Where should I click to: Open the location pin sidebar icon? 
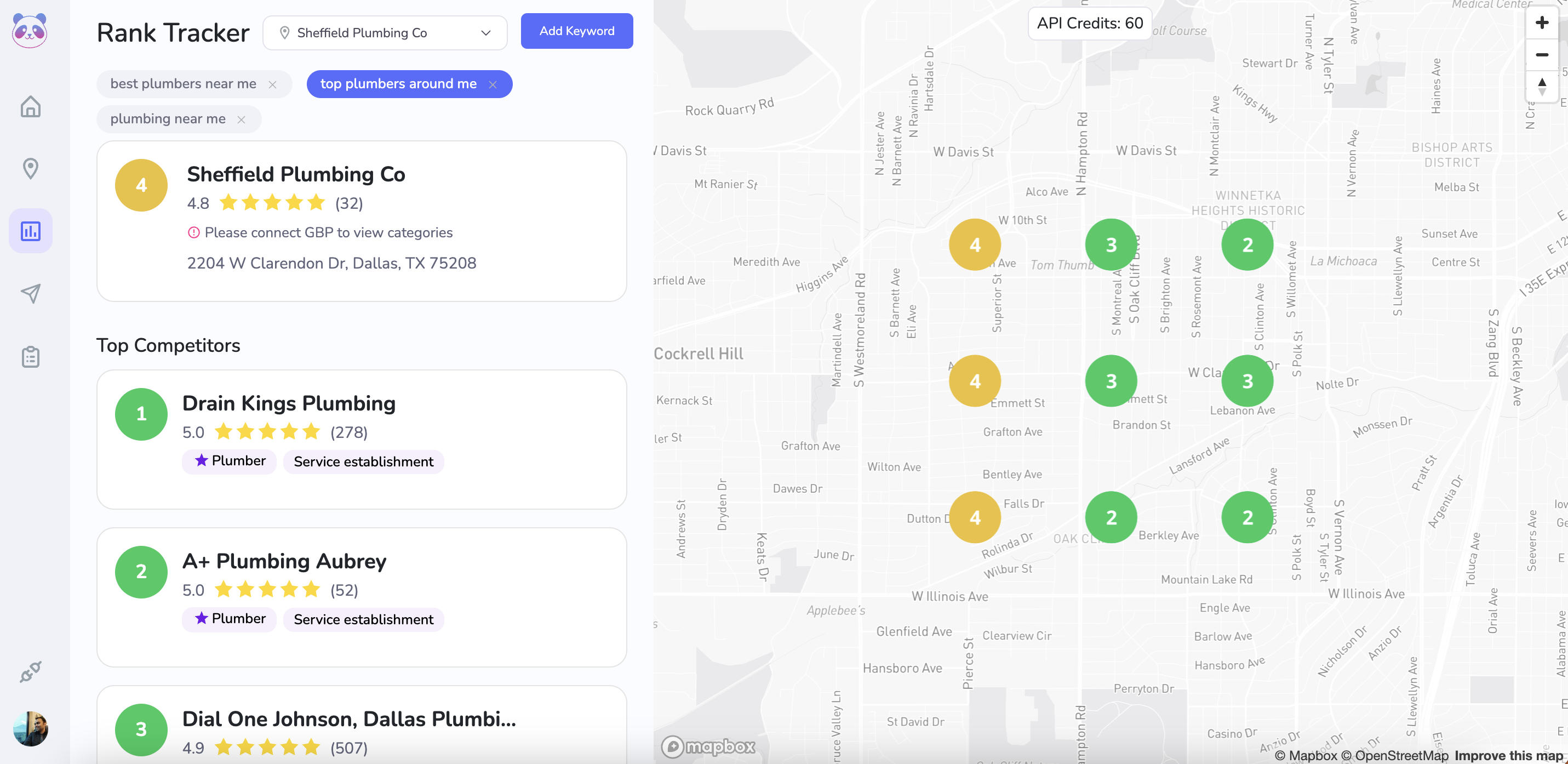(x=31, y=169)
